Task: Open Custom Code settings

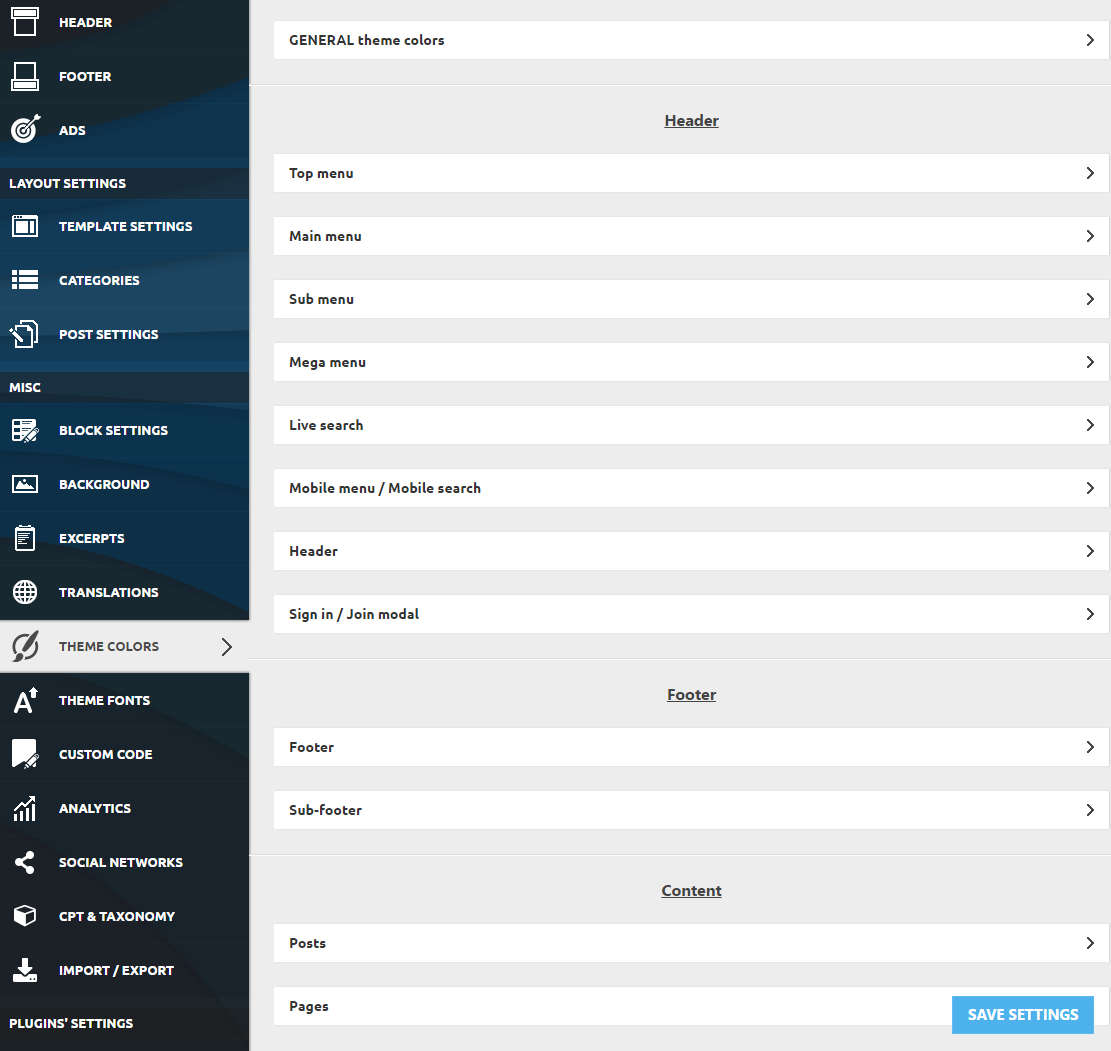Action: pos(125,754)
